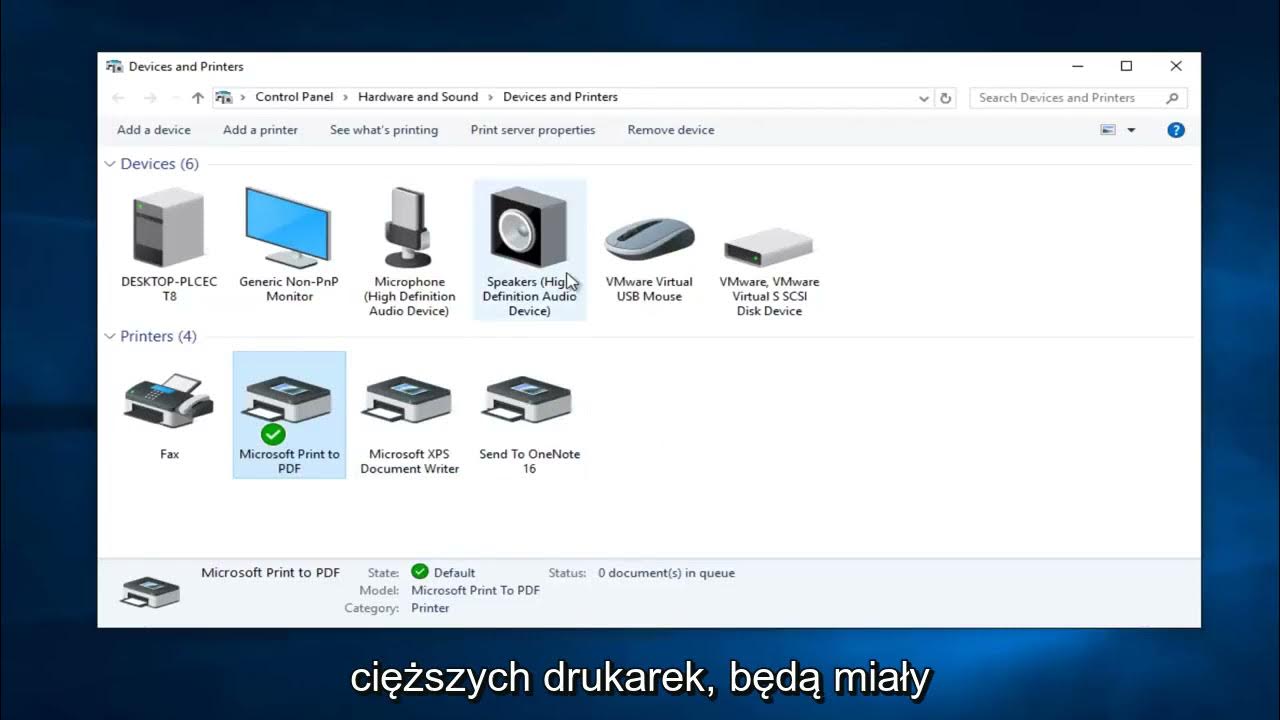
Task: Select the Send To OneNote 16 printer
Action: 529,415
